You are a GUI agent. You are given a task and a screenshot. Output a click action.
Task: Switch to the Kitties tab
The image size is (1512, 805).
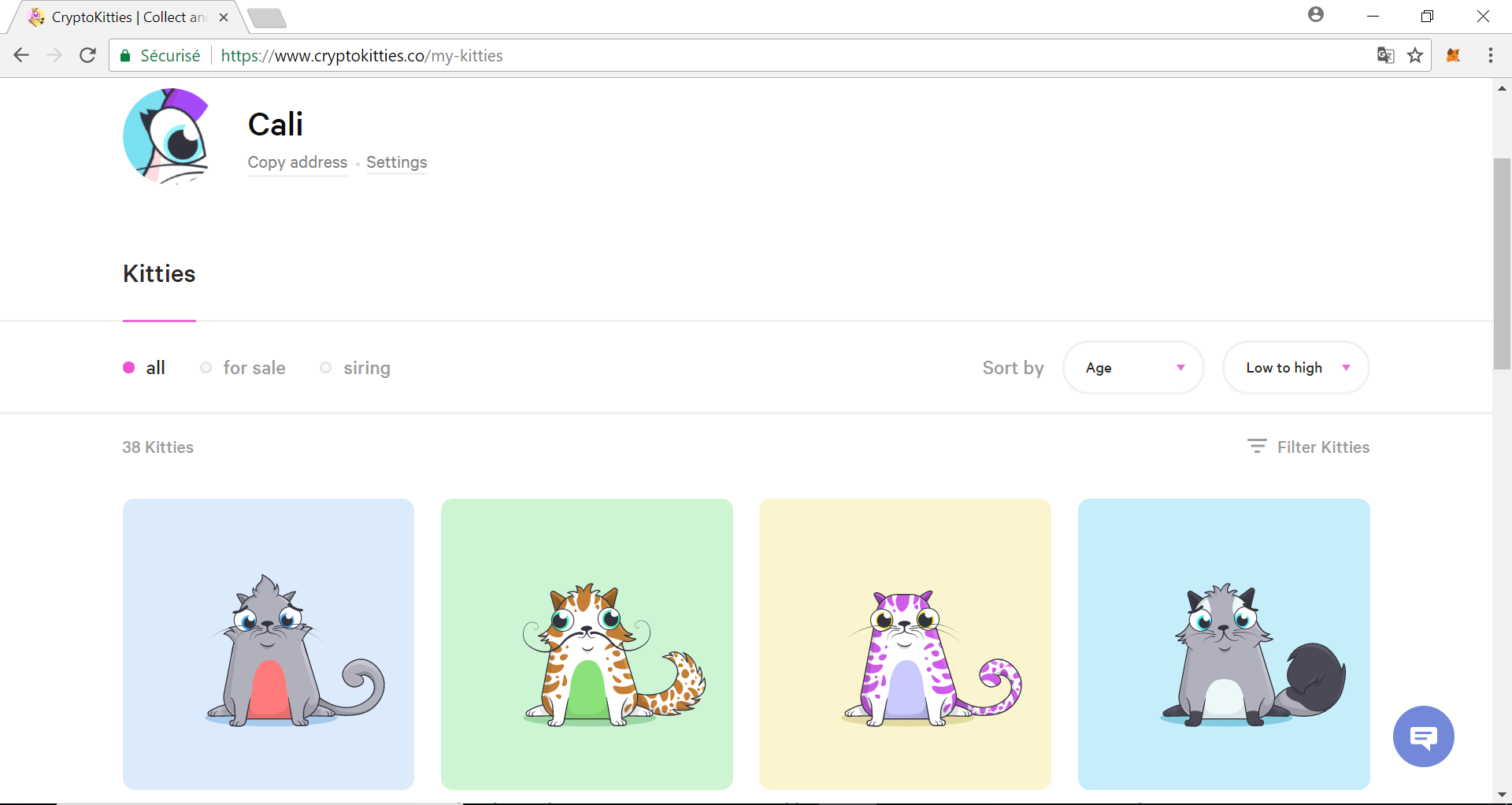click(x=159, y=274)
